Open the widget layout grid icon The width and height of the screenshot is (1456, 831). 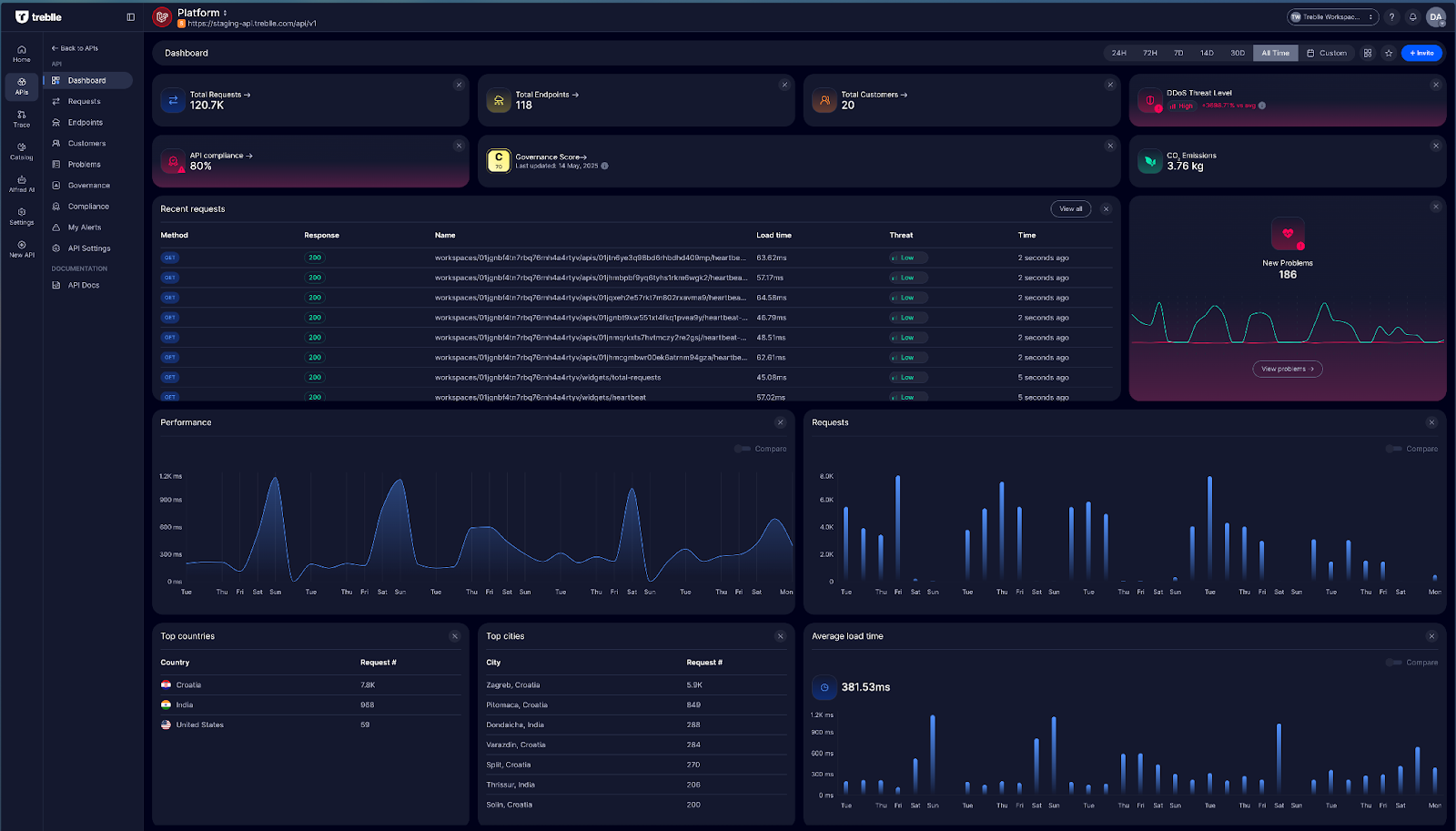click(1367, 53)
